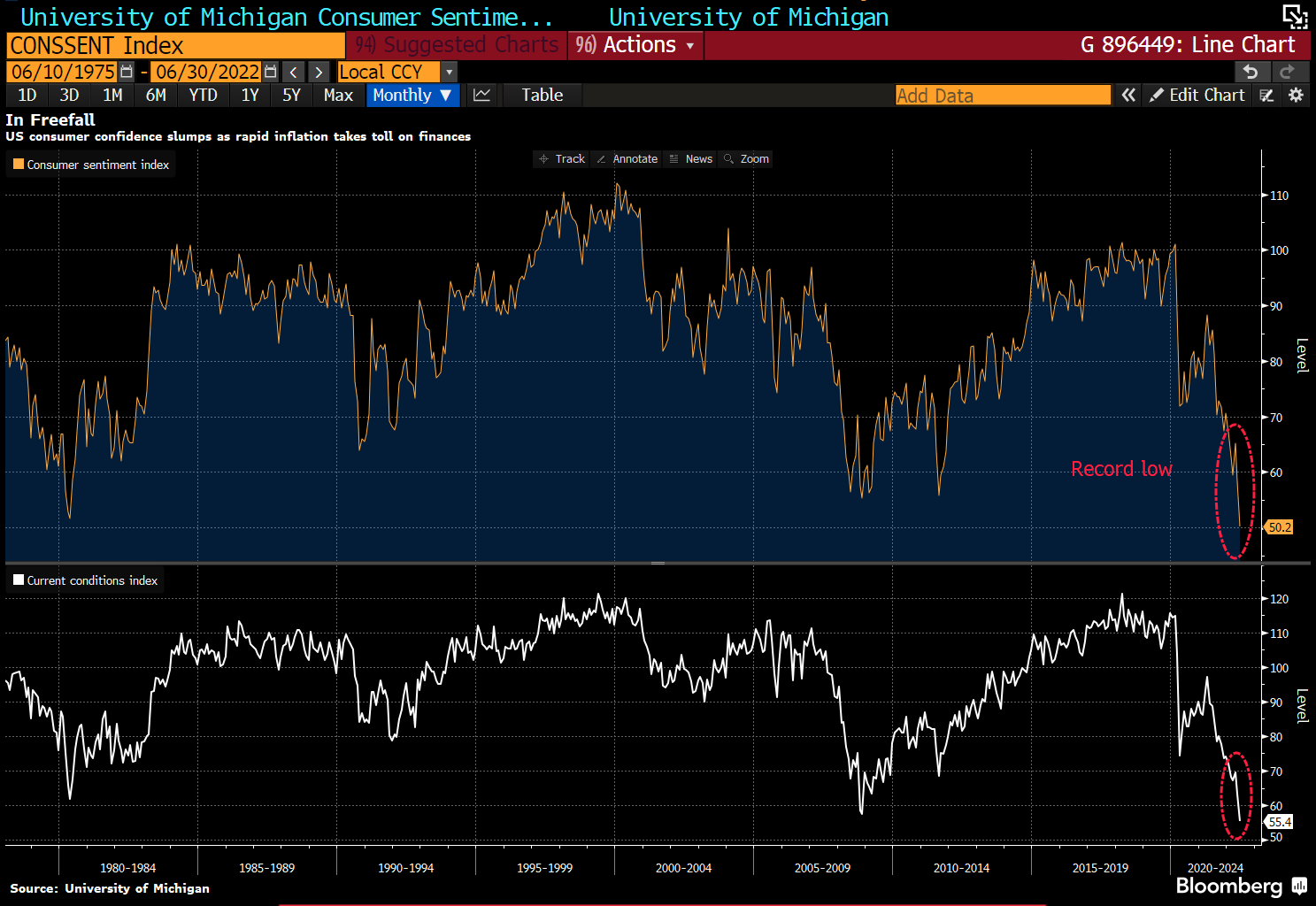Click the 1995-1999 x-axis label

click(544, 868)
